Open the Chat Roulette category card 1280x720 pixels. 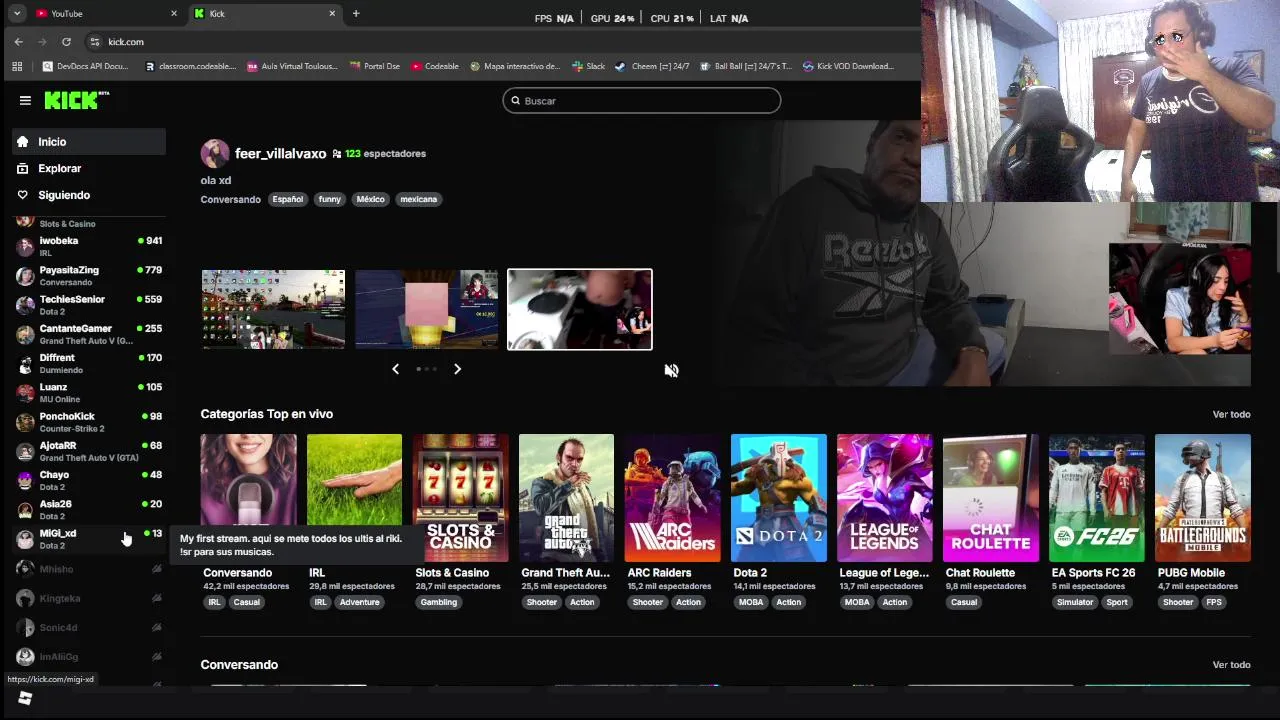click(x=991, y=498)
